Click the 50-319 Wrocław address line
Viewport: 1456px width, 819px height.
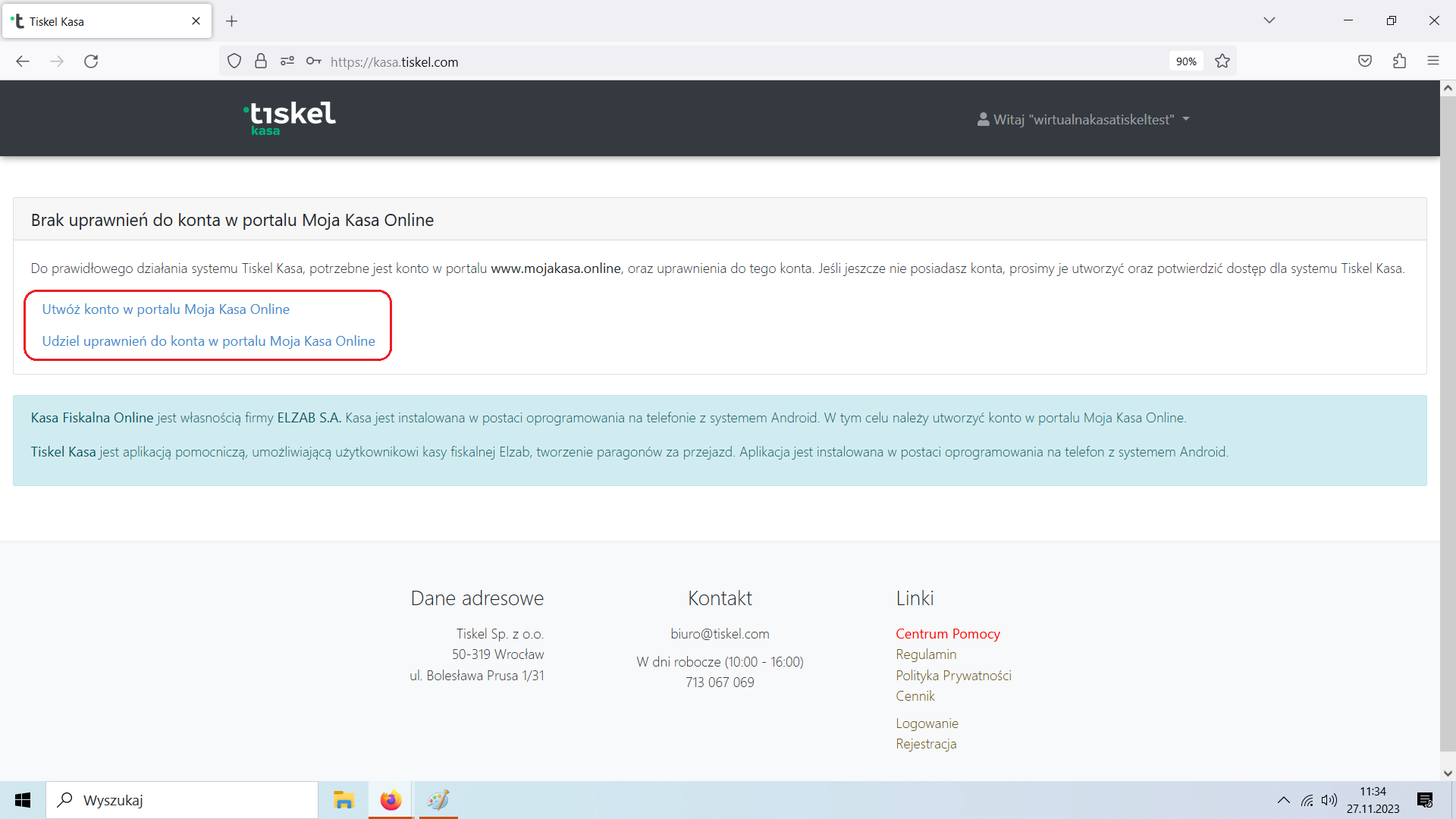pos(497,654)
